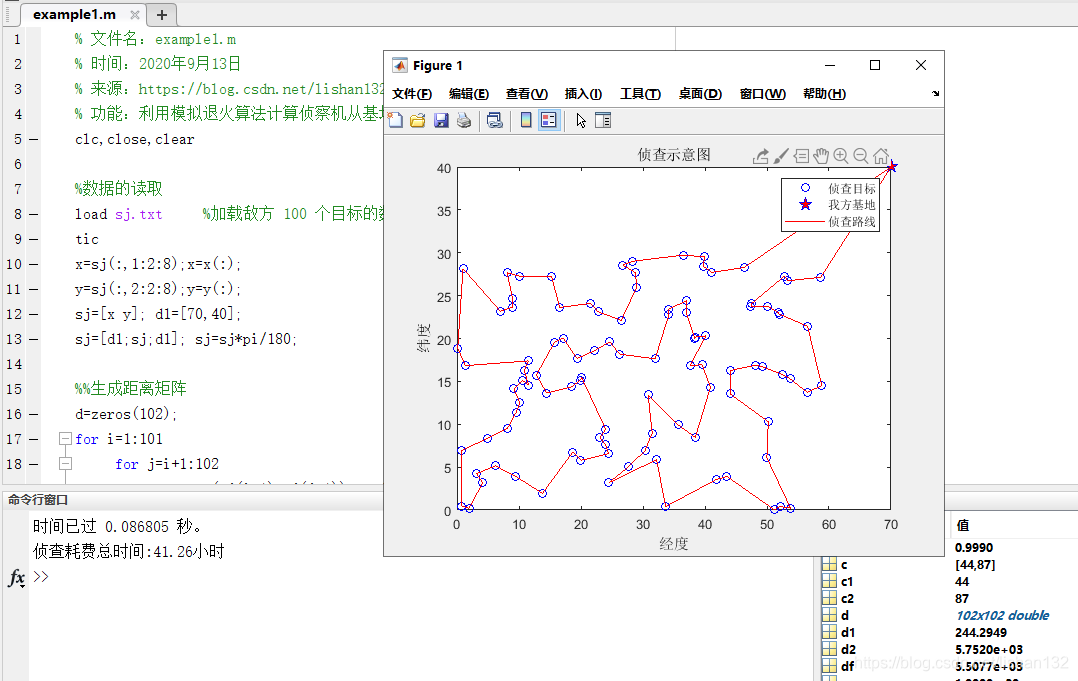This screenshot has height=681, width=1078.
Task: Click the plus button to add a new editor tab
Action: pyautogui.click(x=162, y=15)
